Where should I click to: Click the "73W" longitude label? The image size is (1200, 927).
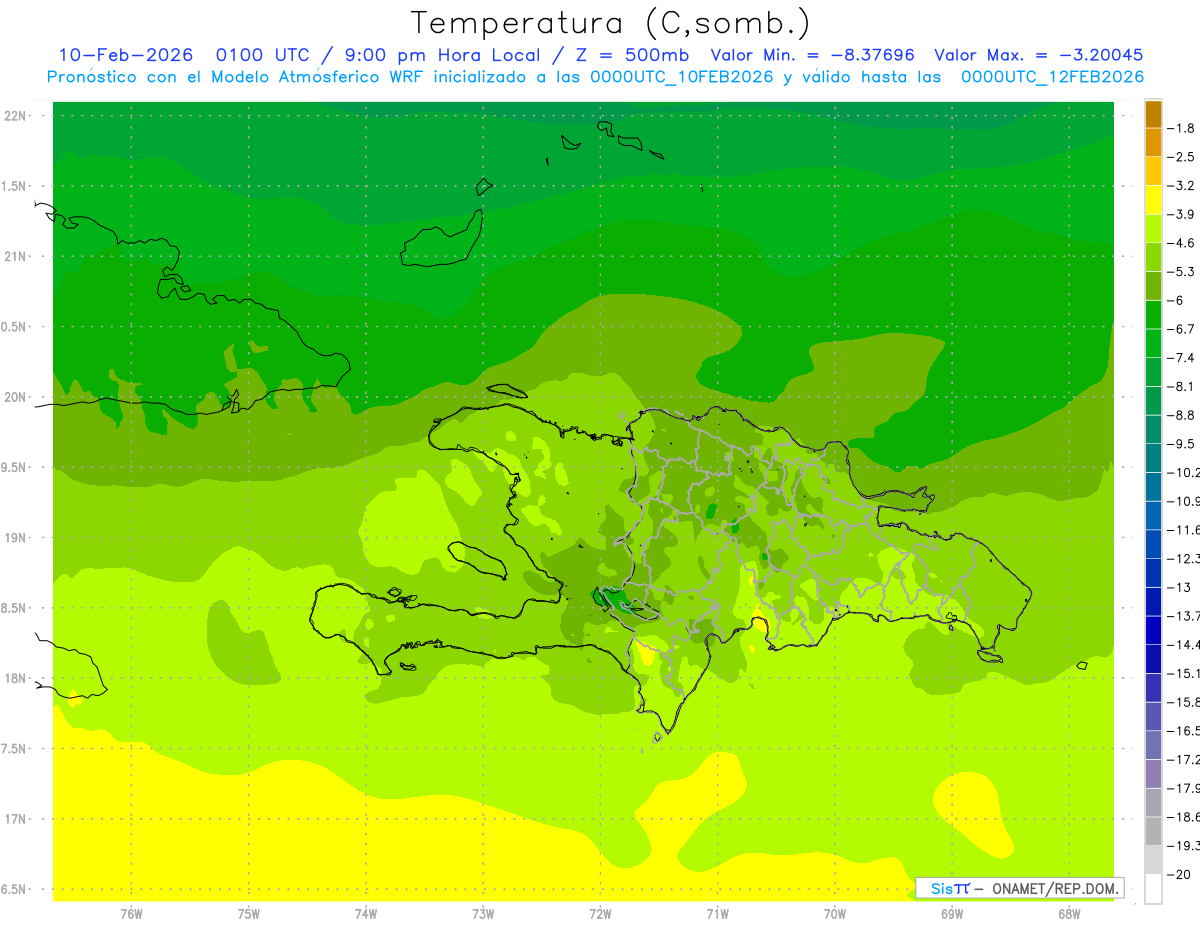pyautogui.click(x=483, y=914)
